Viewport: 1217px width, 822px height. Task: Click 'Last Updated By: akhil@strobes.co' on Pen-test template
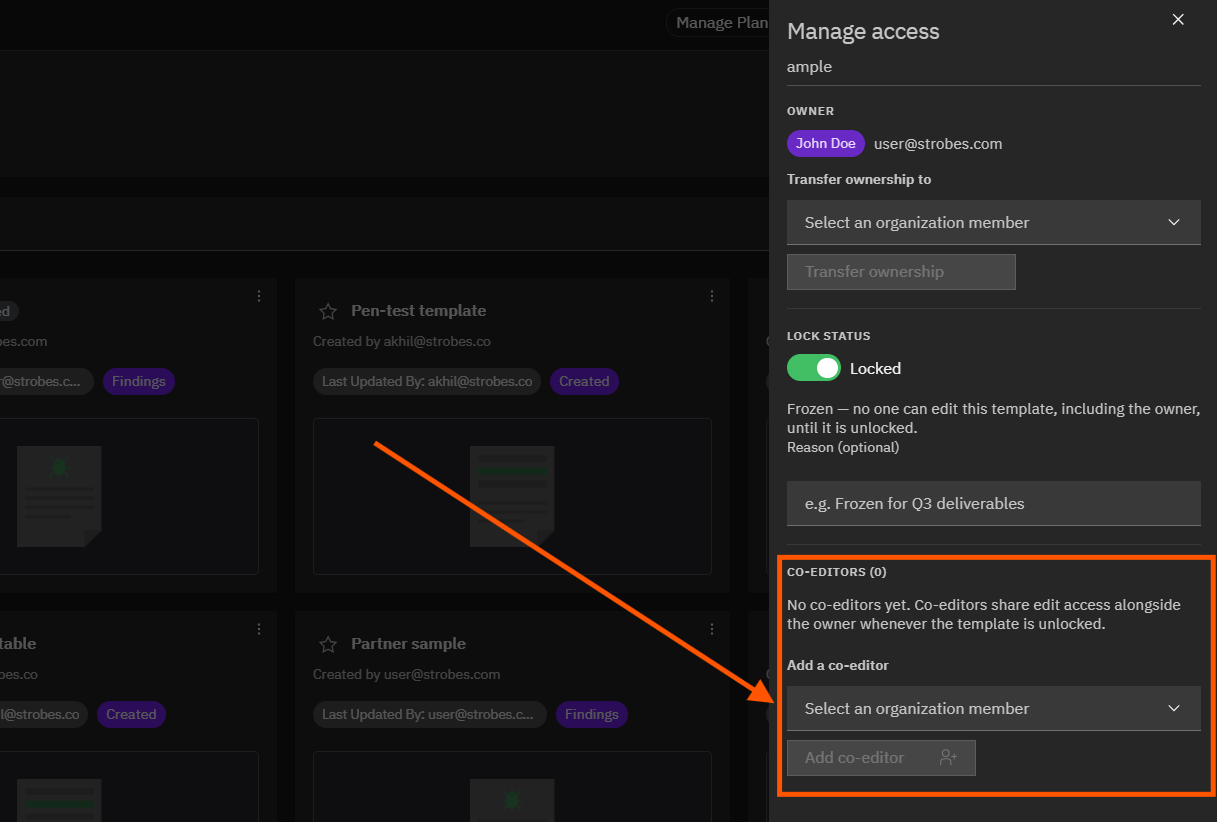[x=427, y=381]
